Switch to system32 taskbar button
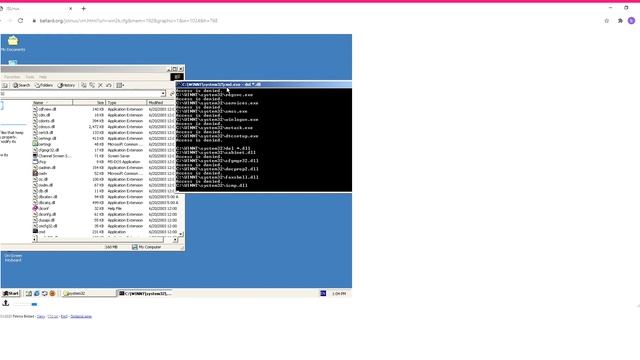The width and height of the screenshot is (640, 360). tap(89, 293)
